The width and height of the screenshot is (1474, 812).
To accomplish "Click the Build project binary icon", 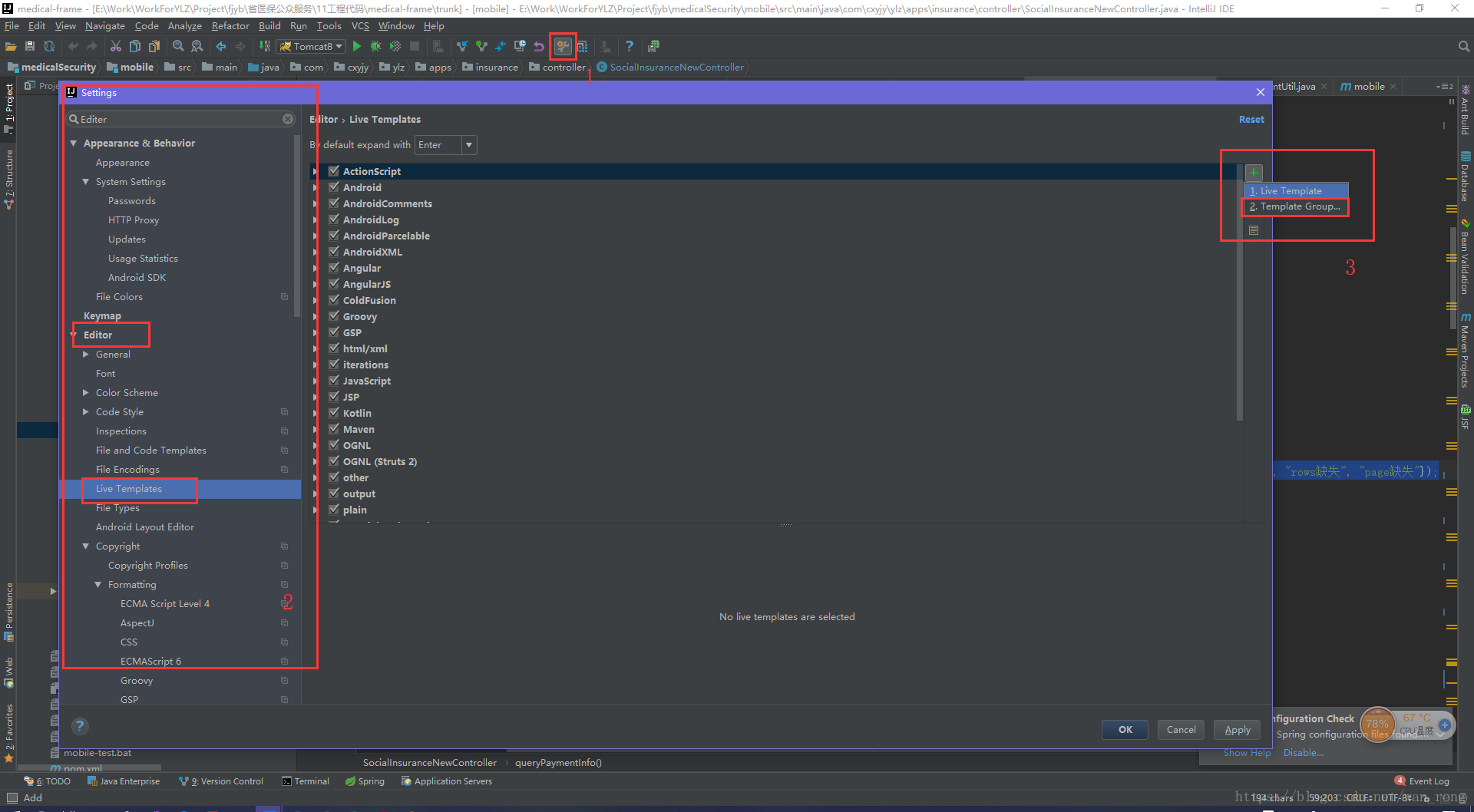I will click(265, 47).
